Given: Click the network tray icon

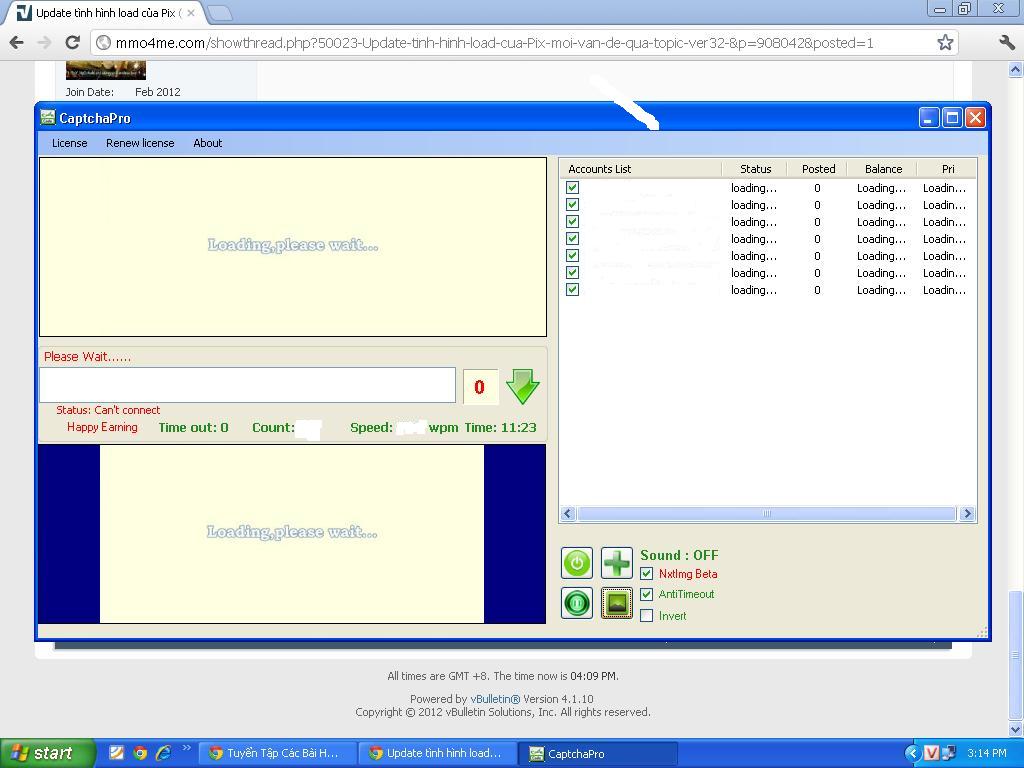Looking at the screenshot, I should [x=949, y=753].
